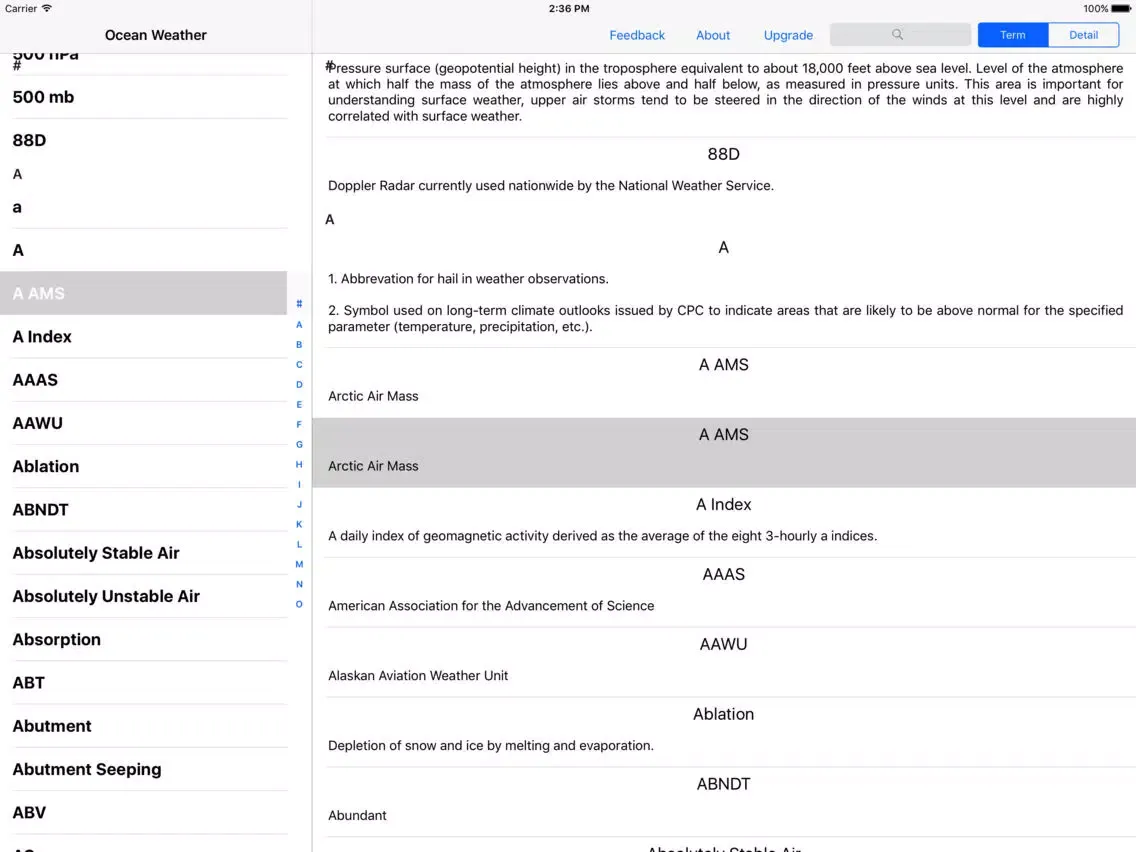Select the 500 mb term in sidebar
1136x852 pixels.
143,97
